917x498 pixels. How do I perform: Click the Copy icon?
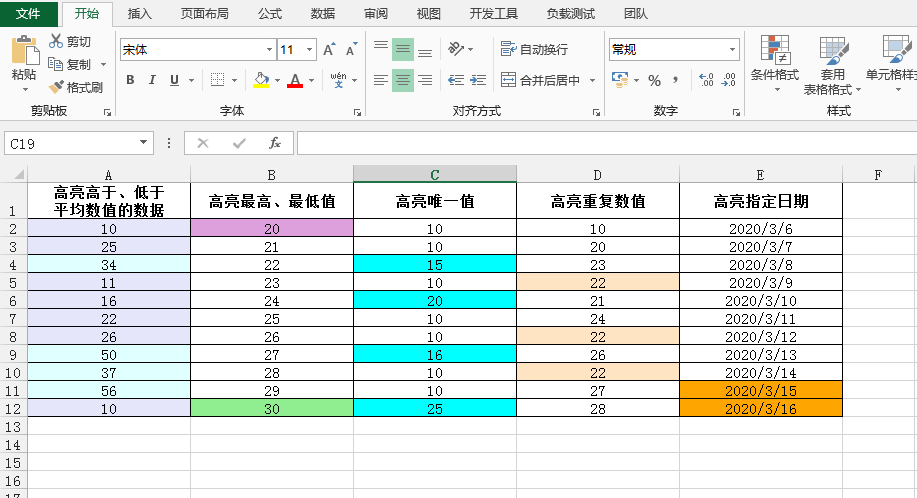point(55,64)
